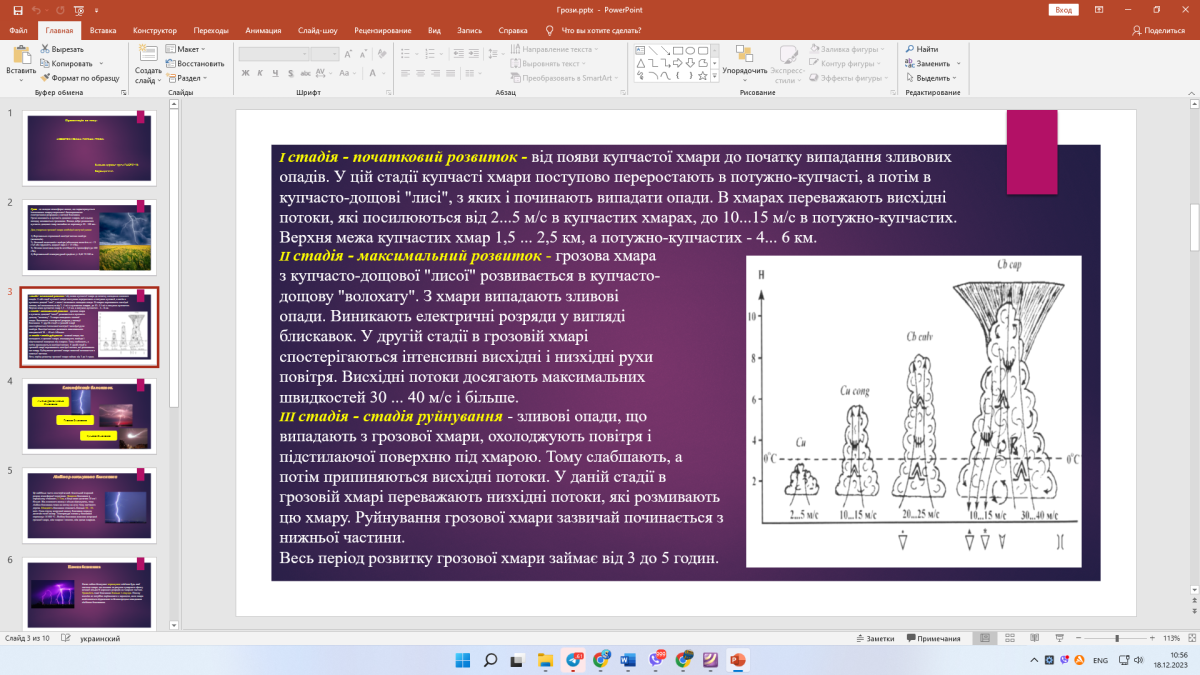Image resolution: width=1200 pixels, height=675 pixels.
Task: Toggle the Comments (Примечания) pane
Action: click(932, 638)
